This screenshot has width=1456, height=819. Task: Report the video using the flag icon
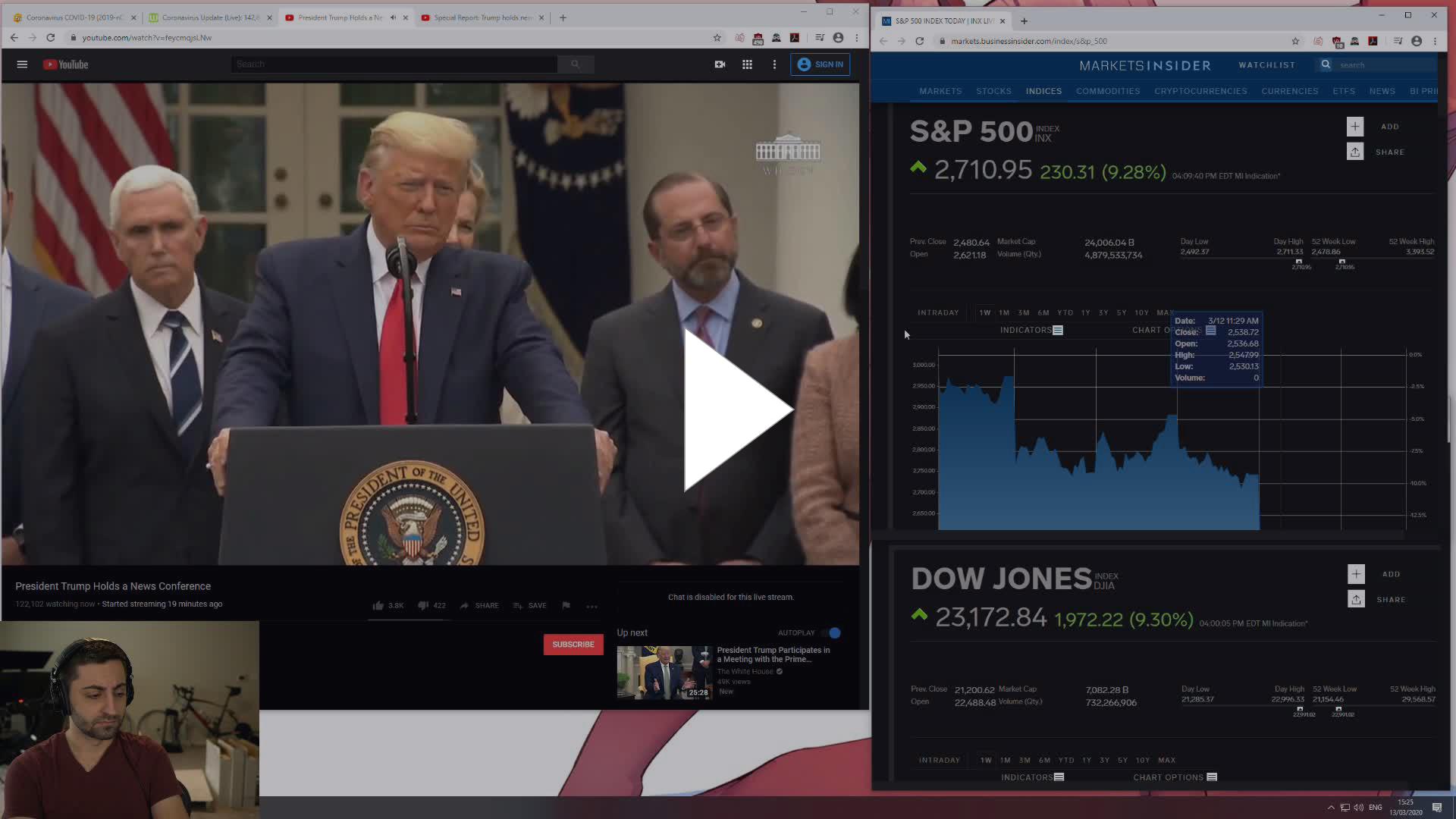click(566, 605)
